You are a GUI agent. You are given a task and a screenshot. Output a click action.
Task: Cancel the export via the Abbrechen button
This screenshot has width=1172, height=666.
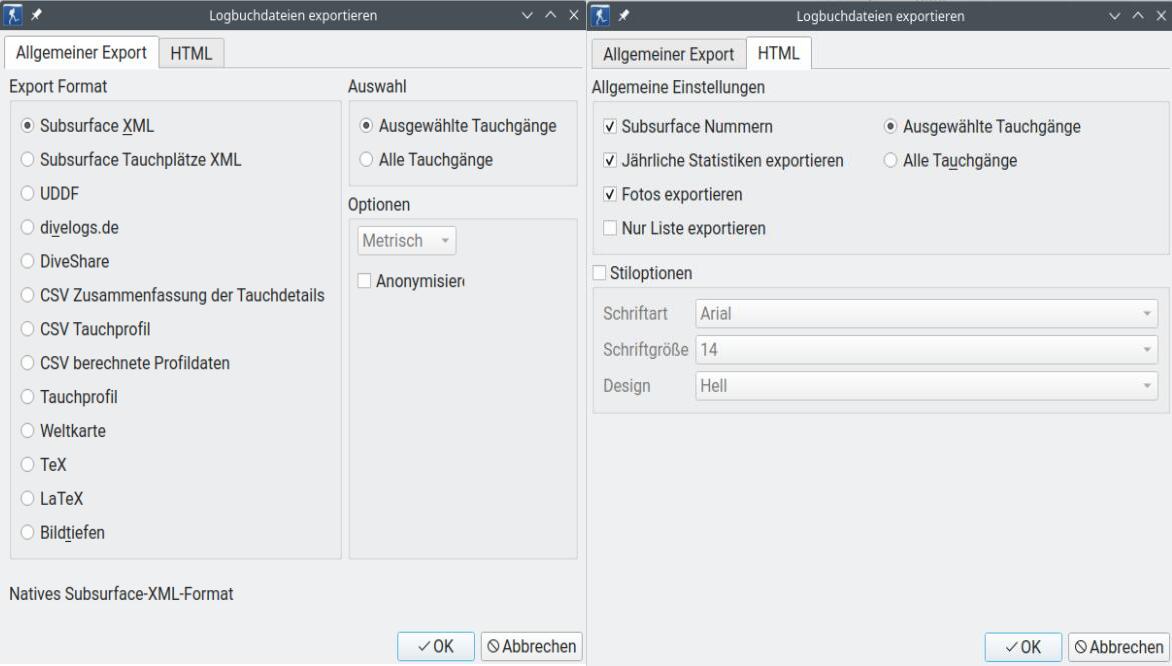[x=530, y=646]
